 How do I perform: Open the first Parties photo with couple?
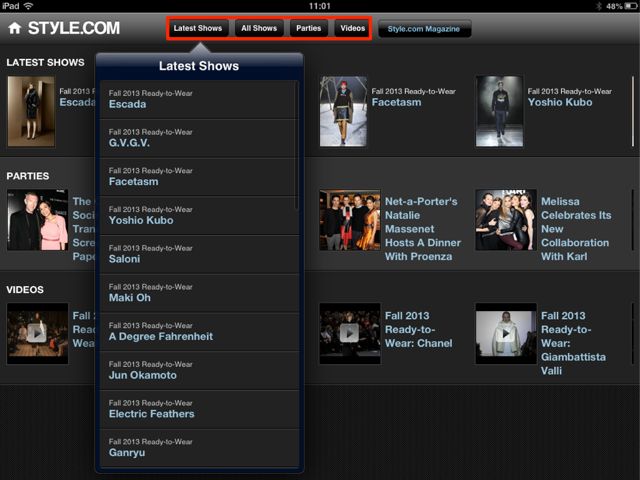click(x=38, y=220)
